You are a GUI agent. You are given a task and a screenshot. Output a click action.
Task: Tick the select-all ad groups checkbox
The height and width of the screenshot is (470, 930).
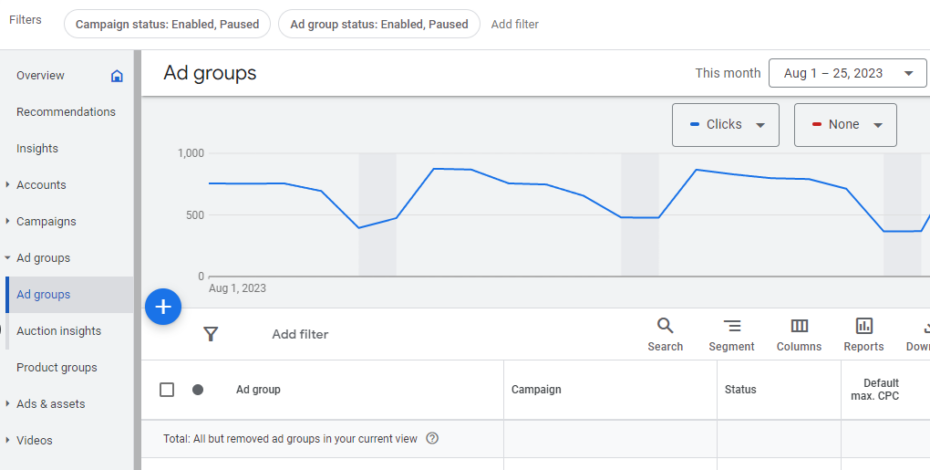[x=167, y=390]
